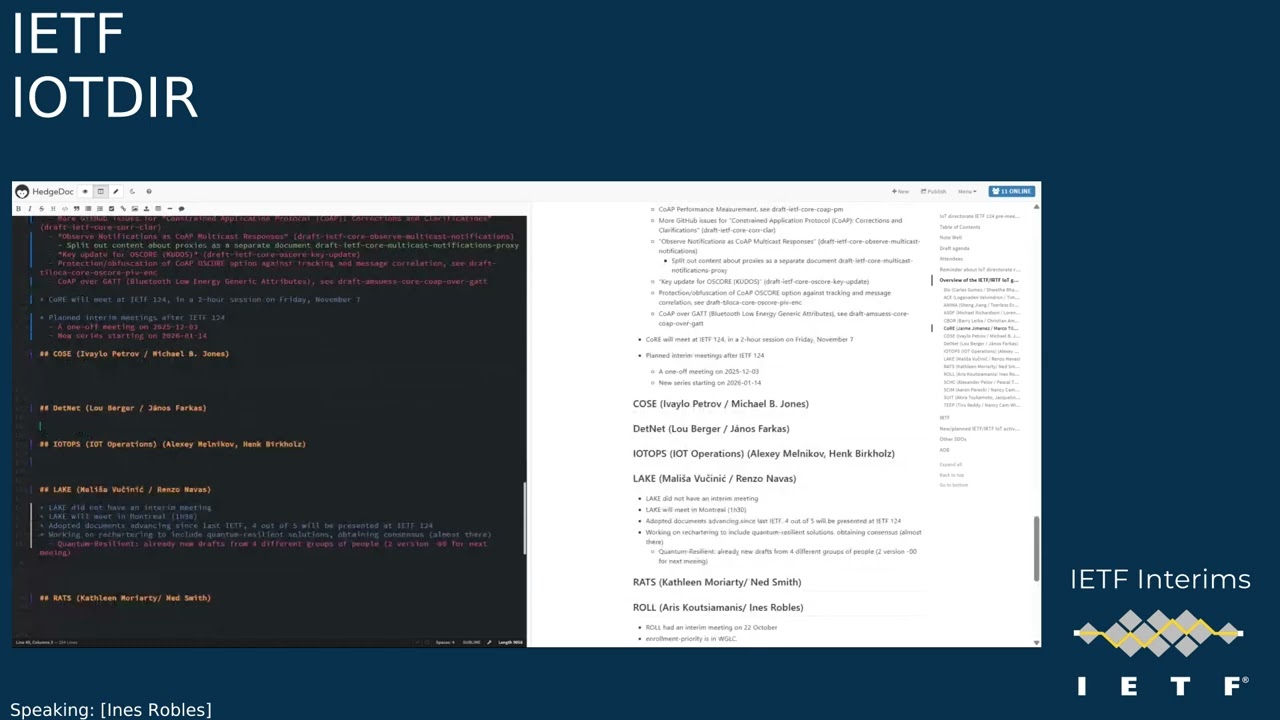
Task: Place cursor on '## DetNet' editor line
Action: pos(123,408)
